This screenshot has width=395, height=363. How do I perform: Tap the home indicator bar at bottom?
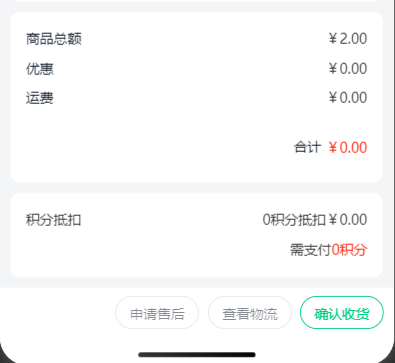point(197,355)
